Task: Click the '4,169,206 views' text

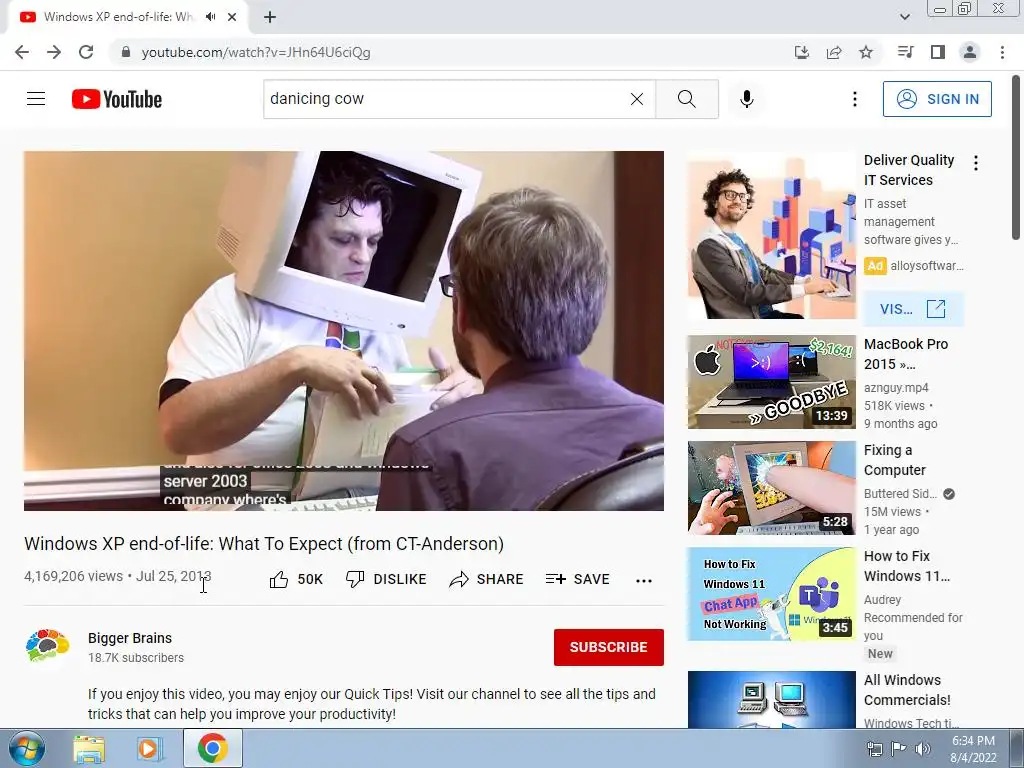Action: click(x=74, y=576)
